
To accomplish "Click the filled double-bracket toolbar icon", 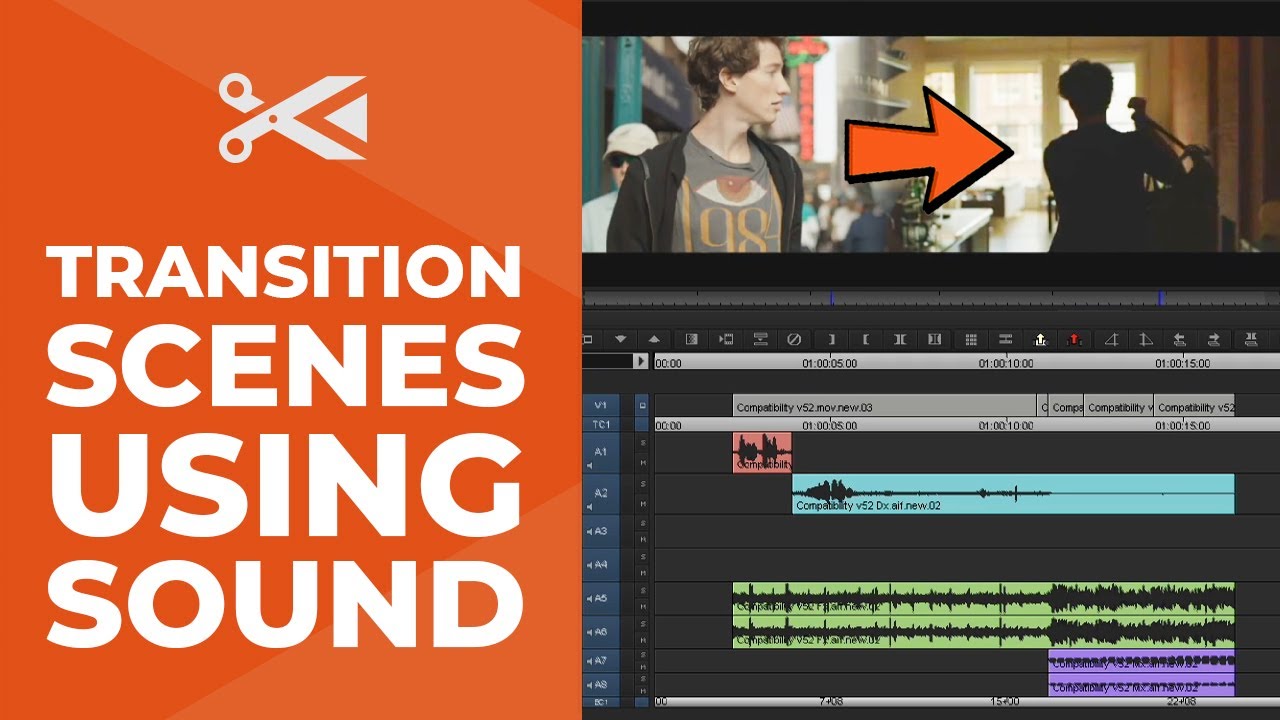I will point(935,339).
